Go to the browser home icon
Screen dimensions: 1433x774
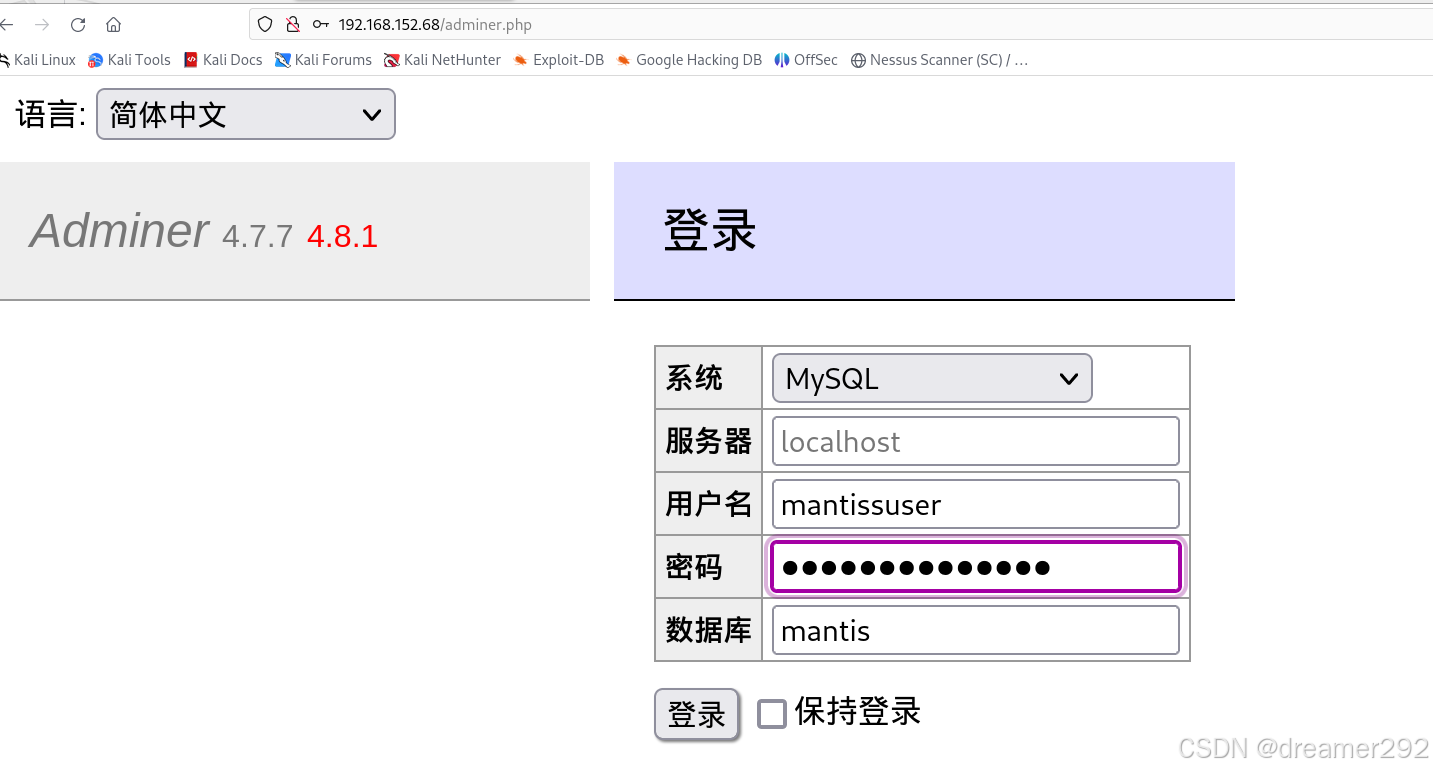[113, 25]
